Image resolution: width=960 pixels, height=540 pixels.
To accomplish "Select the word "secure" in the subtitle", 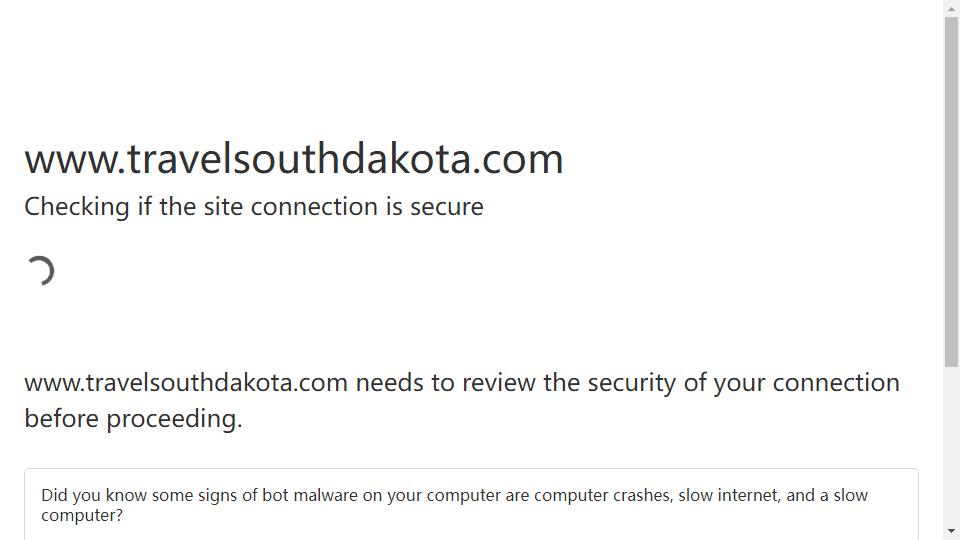I will tap(446, 207).
